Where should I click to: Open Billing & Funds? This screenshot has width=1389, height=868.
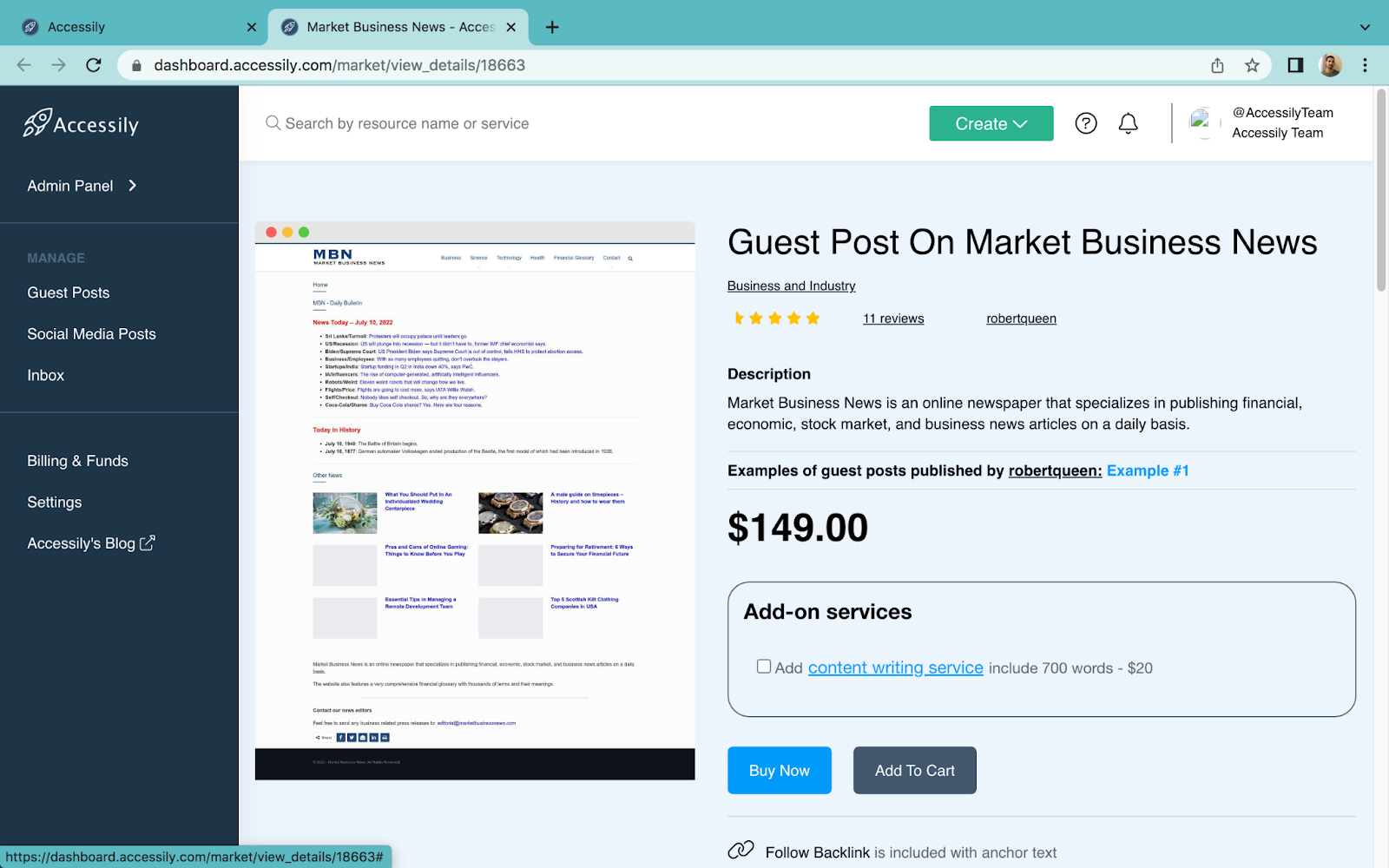pos(78,461)
